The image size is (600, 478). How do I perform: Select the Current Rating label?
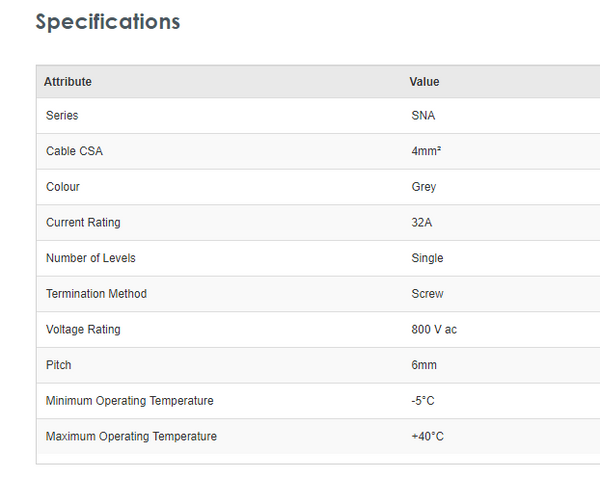point(83,223)
